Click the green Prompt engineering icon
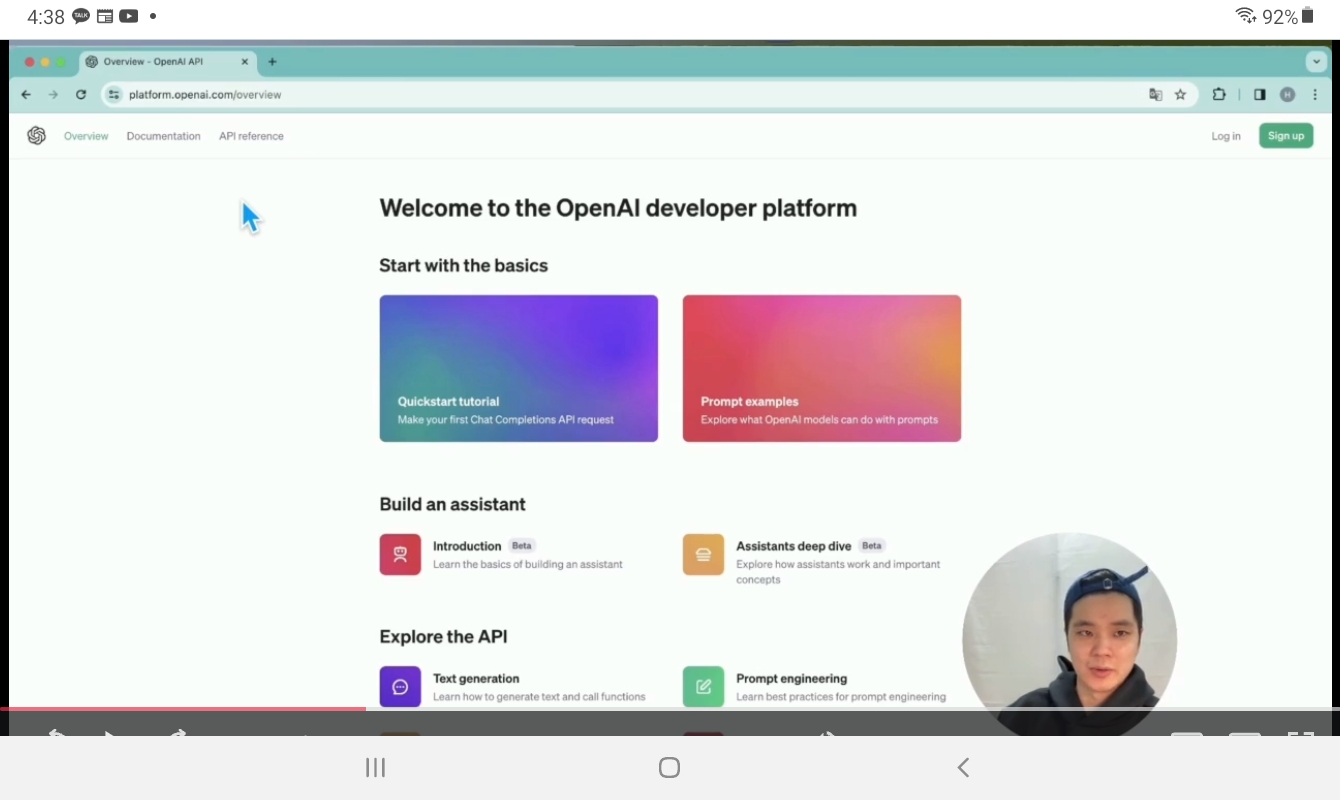The image size is (1340, 800). pos(703,687)
